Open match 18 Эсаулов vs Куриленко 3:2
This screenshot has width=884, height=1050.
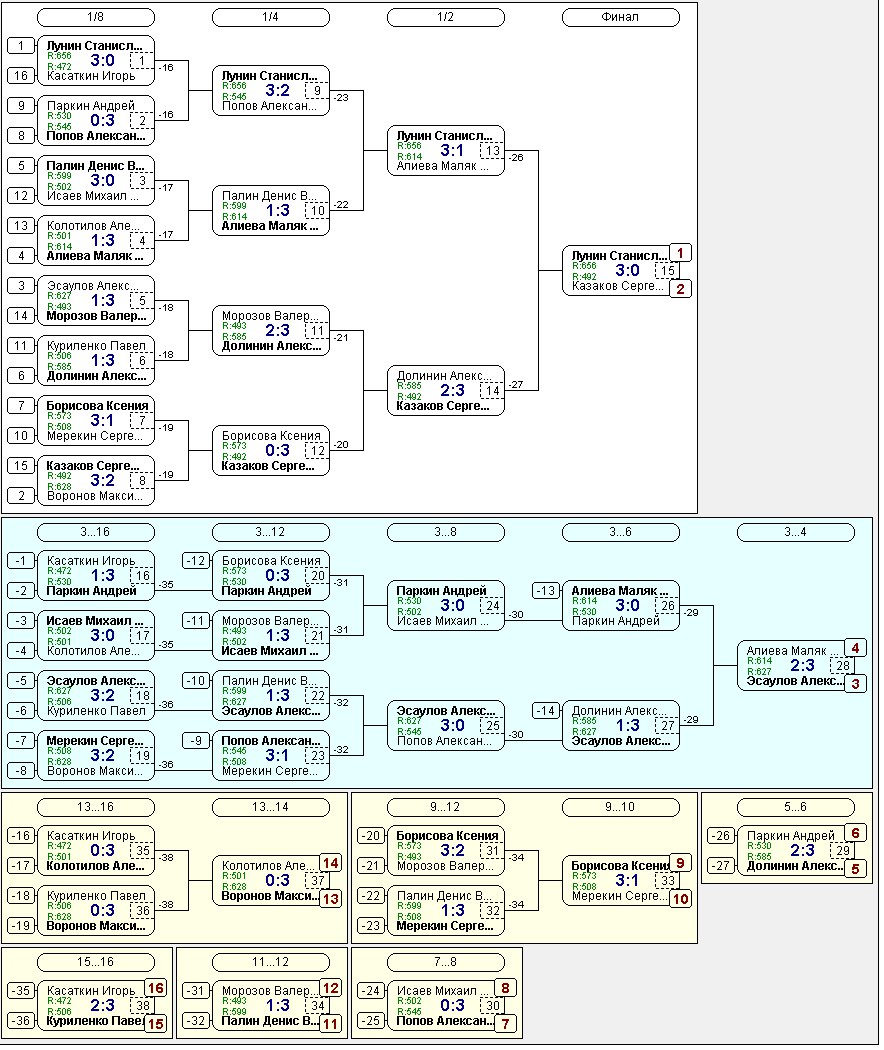tap(96, 696)
